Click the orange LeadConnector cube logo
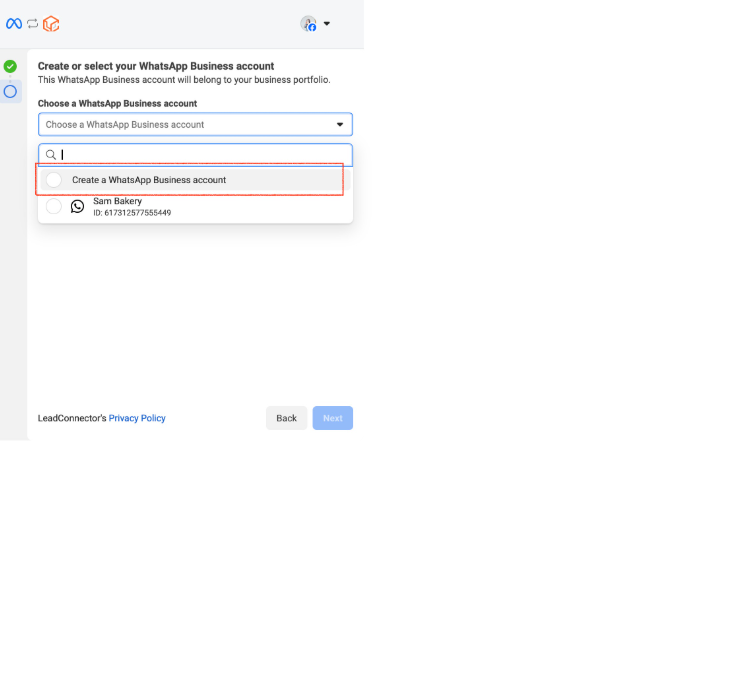The image size is (734, 676). pyautogui.click(x=51, y=23)
